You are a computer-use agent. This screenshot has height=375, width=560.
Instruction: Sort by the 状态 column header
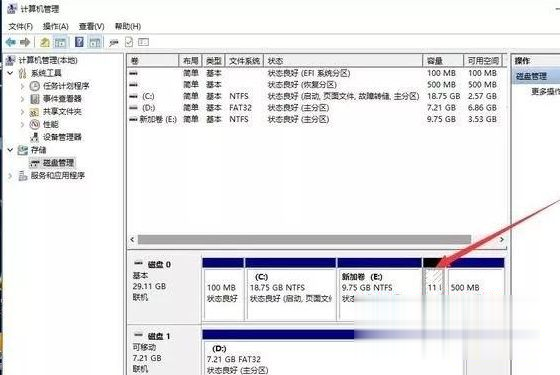pyautogui.click(x=343, y=61)
